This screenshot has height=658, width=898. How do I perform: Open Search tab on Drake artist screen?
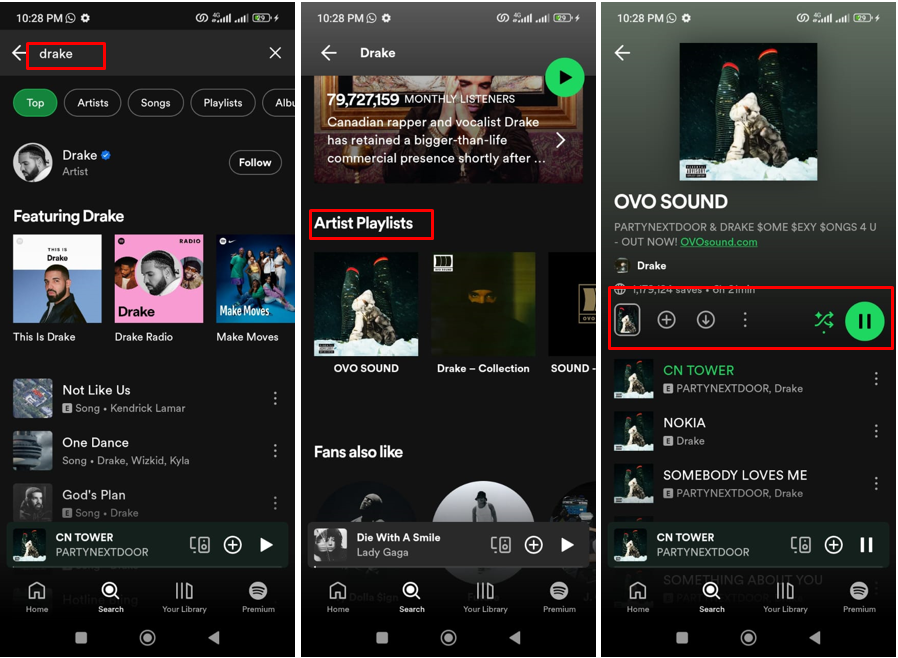point(412,597)
